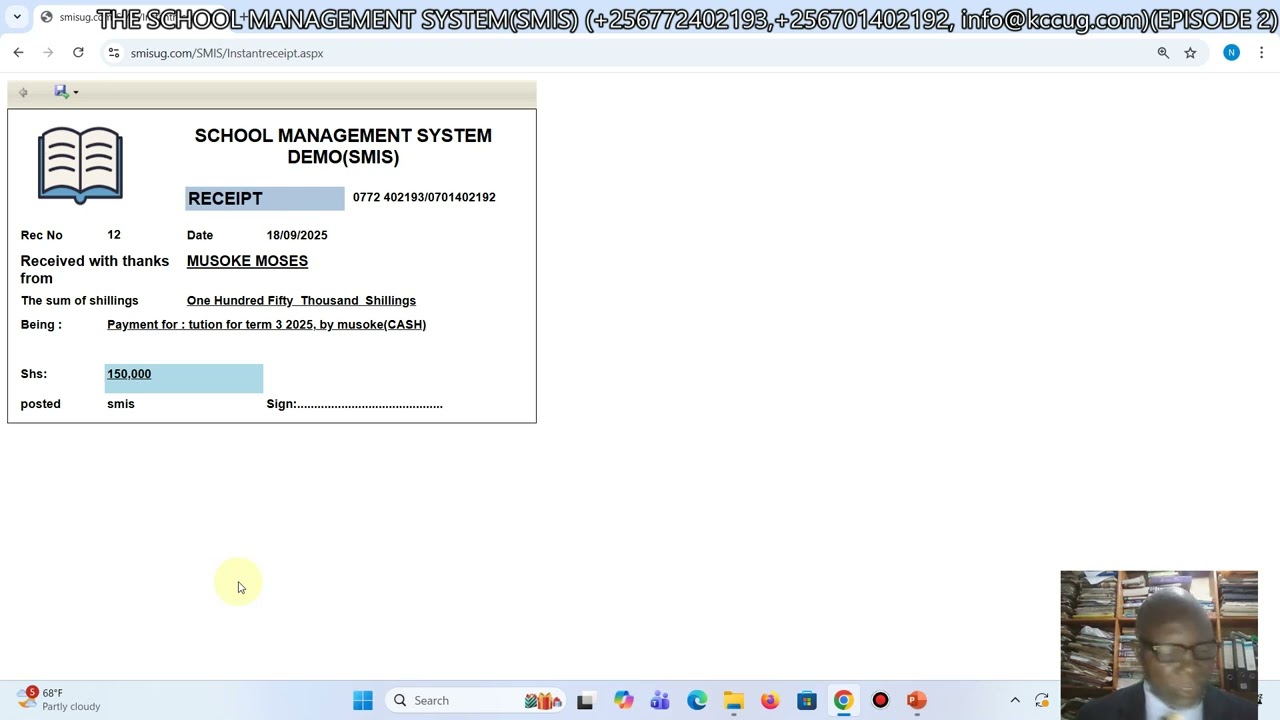Click phone number 0772 402193/0701402192
The height and width of the screenshot is (720, 1280).
pos(424,197)
